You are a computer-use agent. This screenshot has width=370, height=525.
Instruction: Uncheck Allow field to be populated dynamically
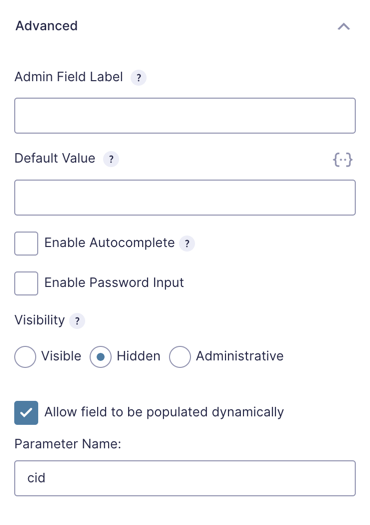26,413
